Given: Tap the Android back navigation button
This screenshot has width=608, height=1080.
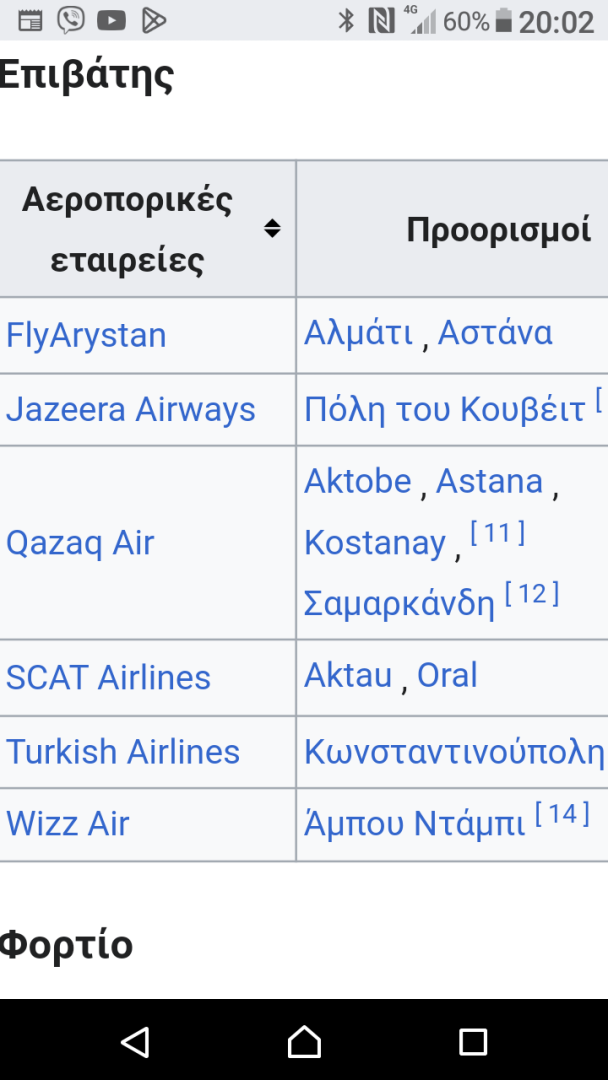Looking at the screenshot, I should point(135,1041).
